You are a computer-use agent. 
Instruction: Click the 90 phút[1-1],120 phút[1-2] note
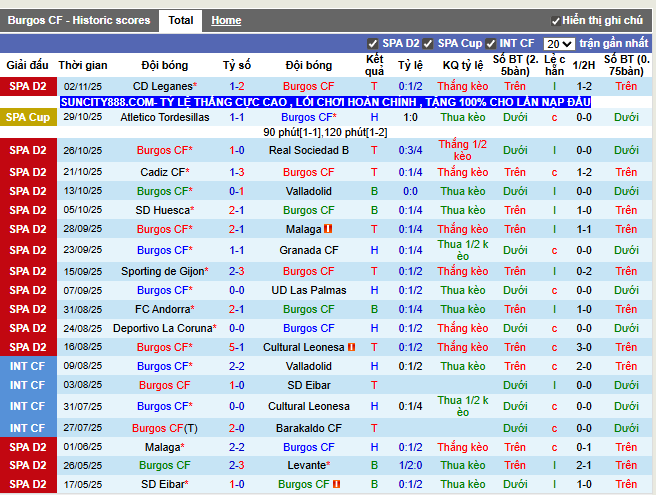(x=325, y=133)
